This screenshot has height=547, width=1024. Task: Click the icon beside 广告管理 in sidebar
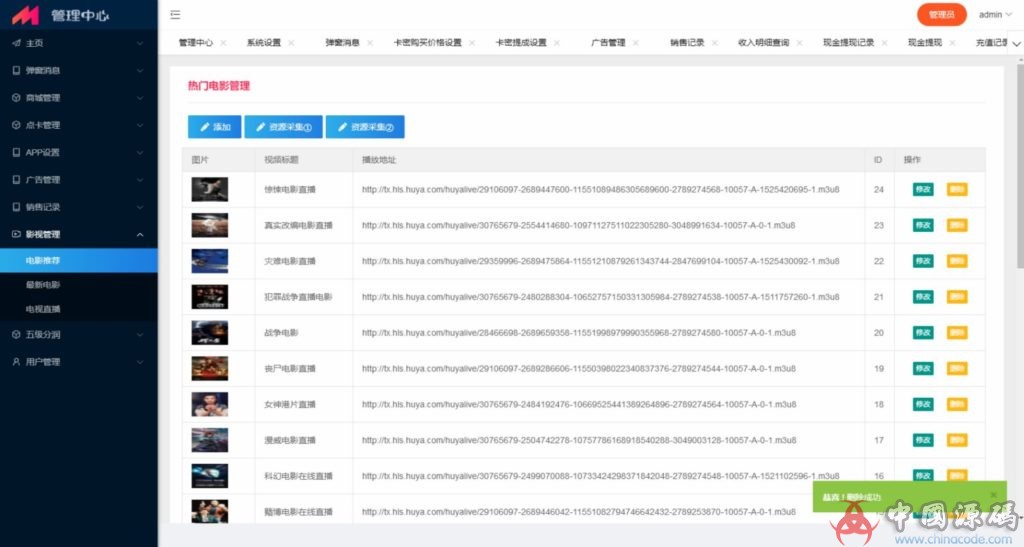[16, 180]
